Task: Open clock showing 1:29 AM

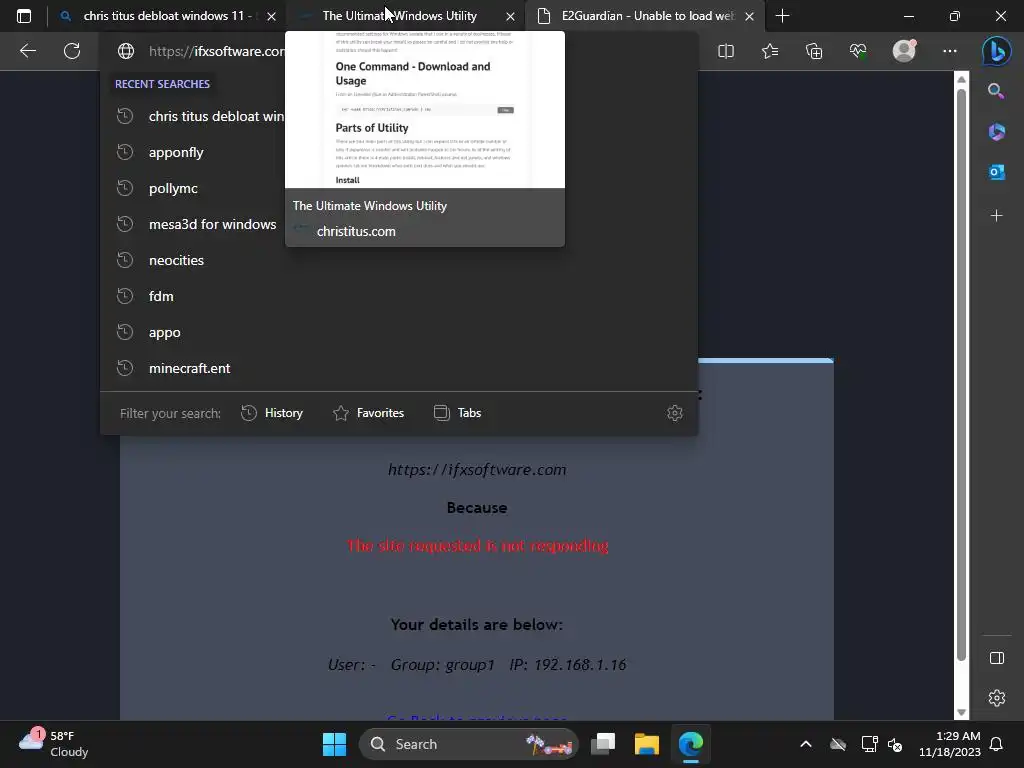Action: tap(950, 744)
